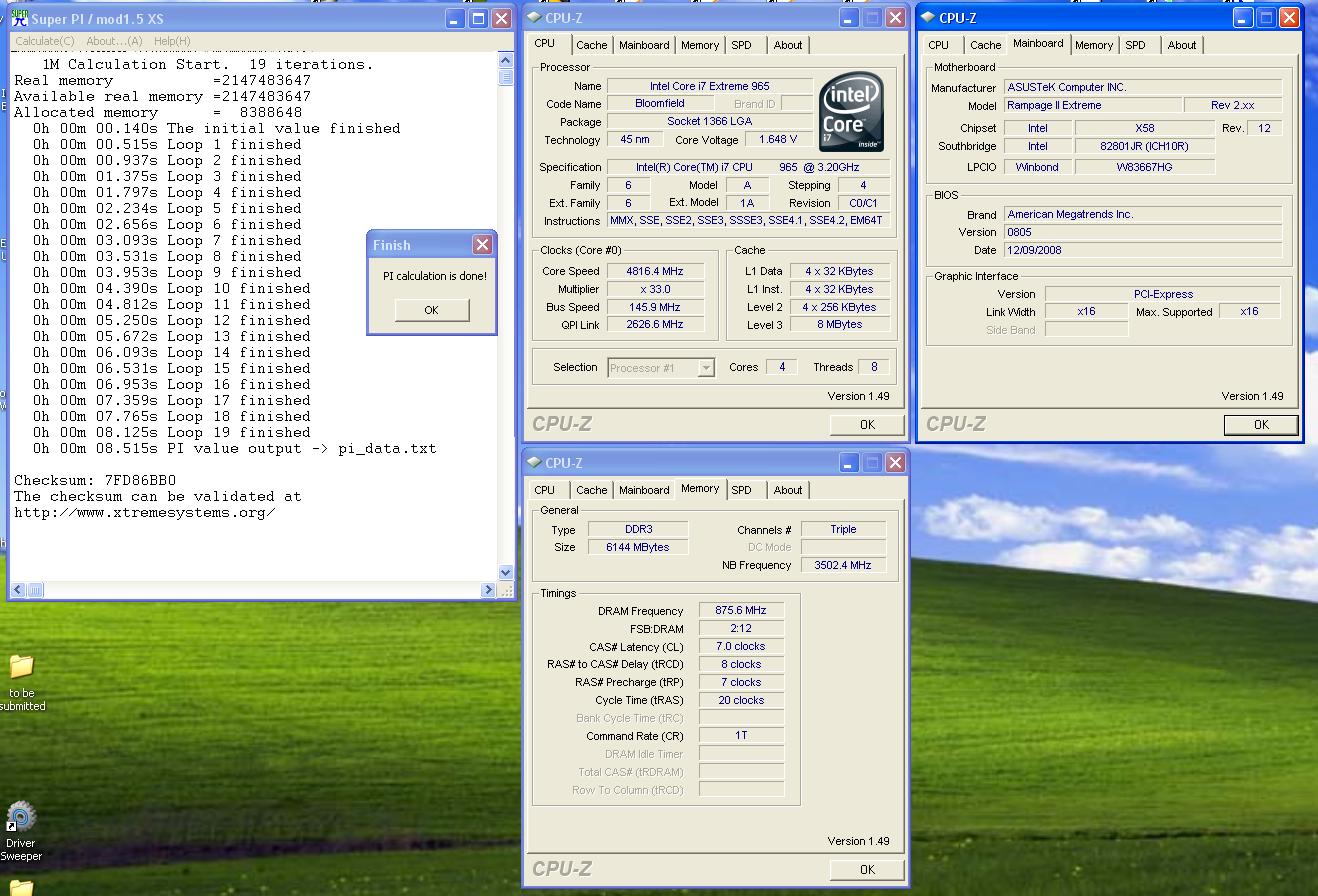Click Super PI vertical scrollbar up arrow
1318x896 pixels.
[x=505, y=60]
